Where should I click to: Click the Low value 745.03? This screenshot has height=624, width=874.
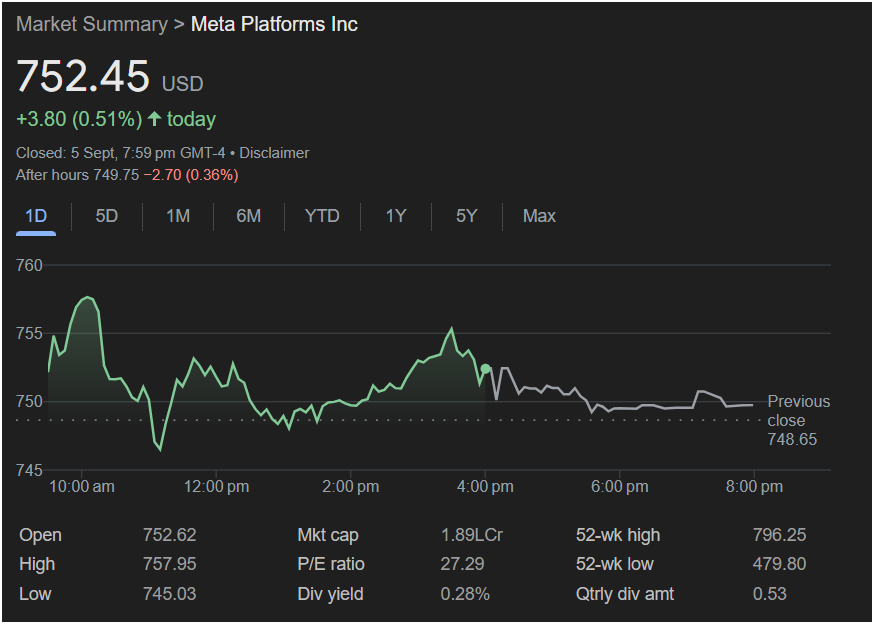tap(169, 594)
